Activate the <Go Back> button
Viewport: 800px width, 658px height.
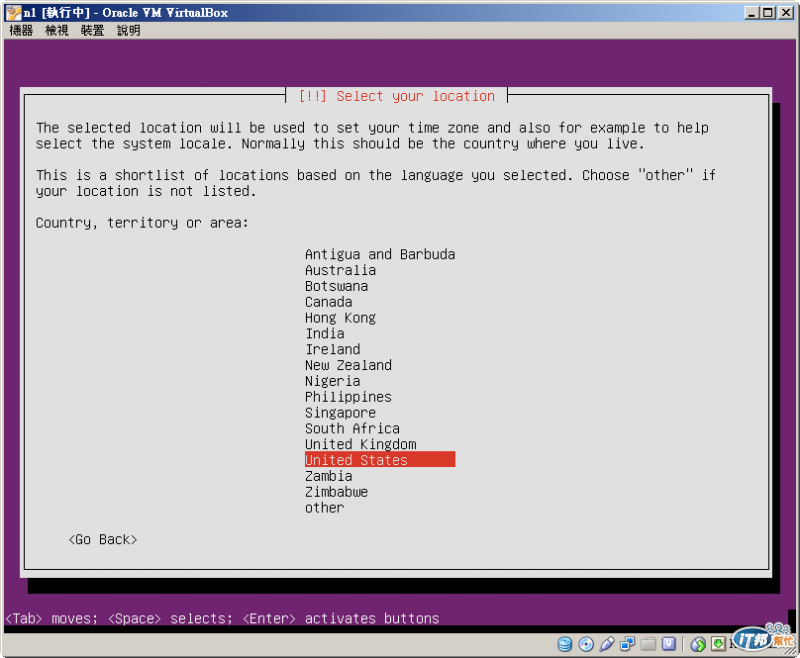(103, 540)
